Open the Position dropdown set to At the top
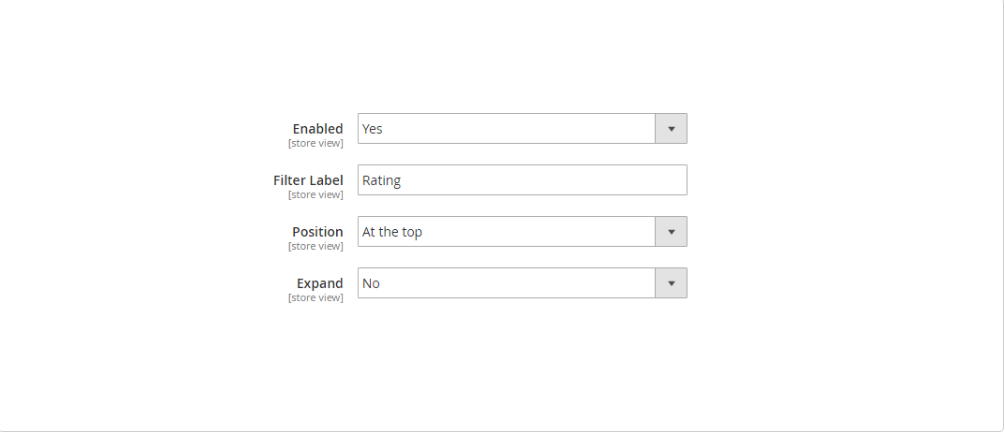The image size is (1005, 433). pos(506,232)
